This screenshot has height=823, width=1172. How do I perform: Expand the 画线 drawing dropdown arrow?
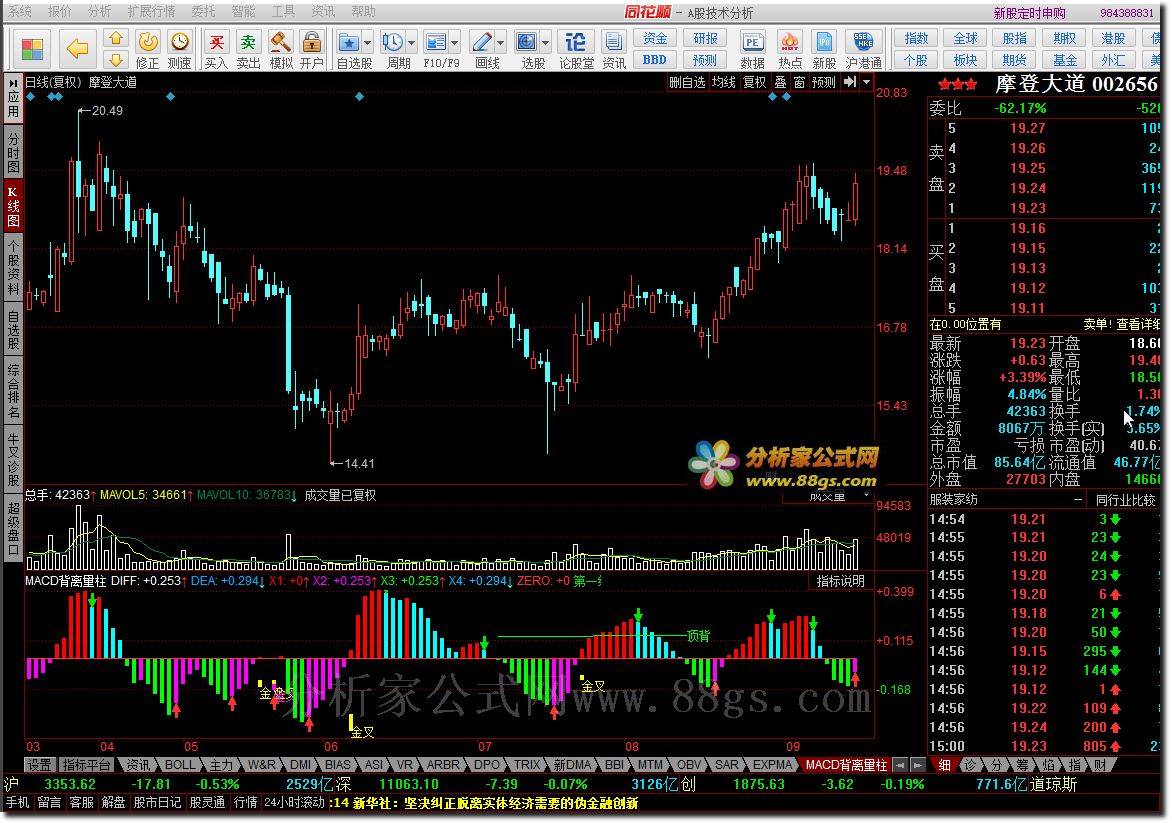click(501, 43)
